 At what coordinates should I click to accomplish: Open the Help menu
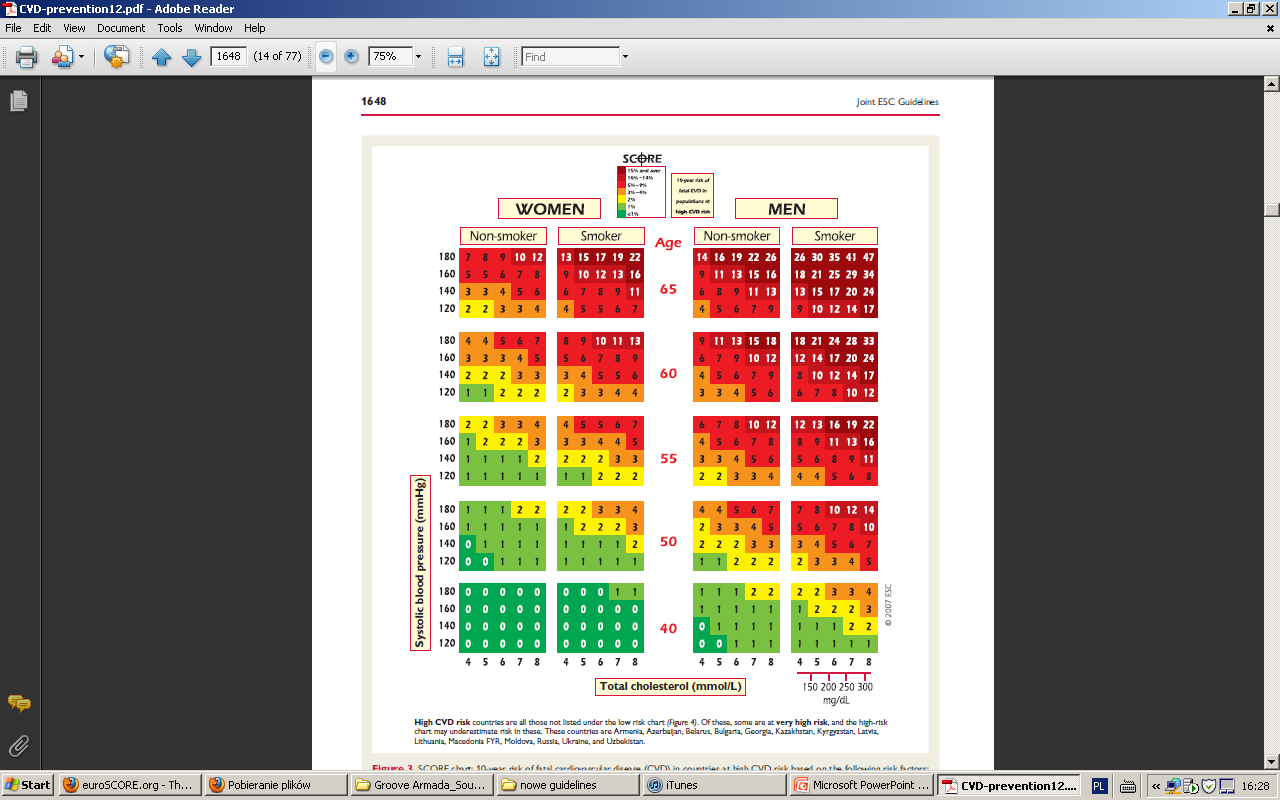click(x=255, y=28)
